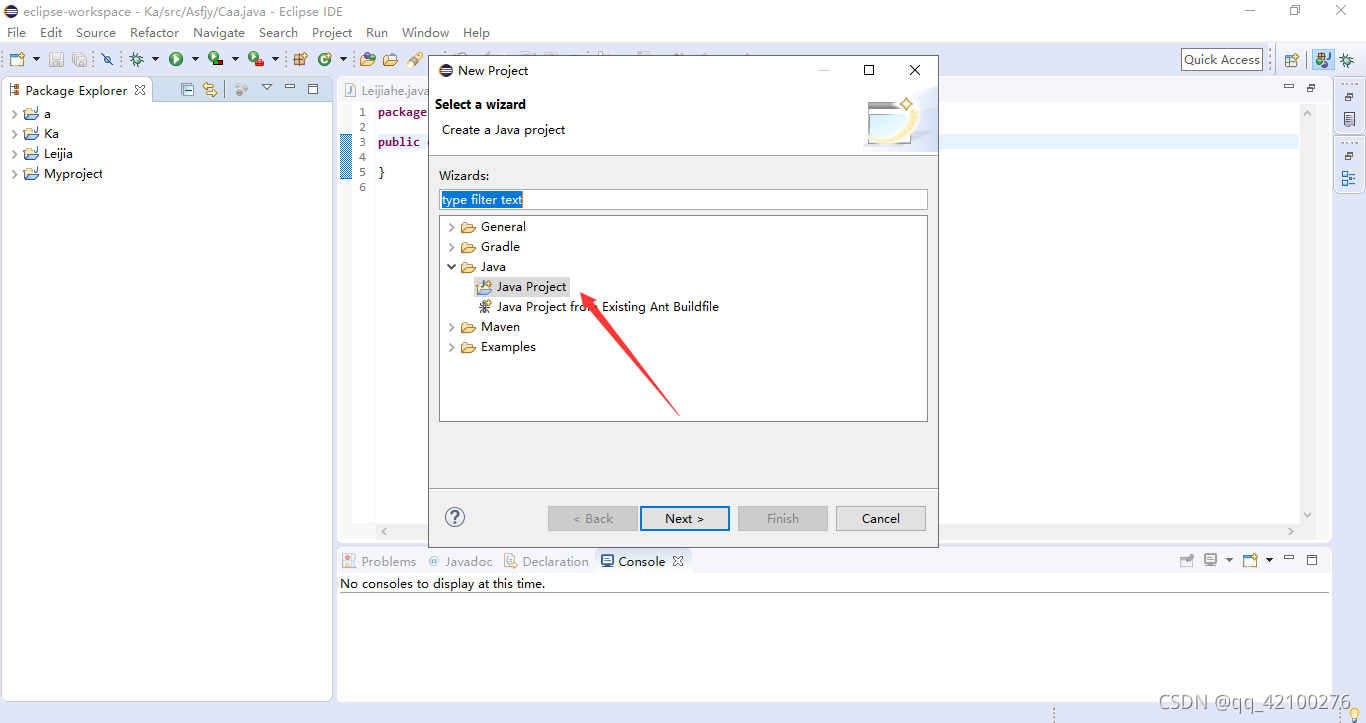
Task: Open the Window menu
Action: [425, 32]
